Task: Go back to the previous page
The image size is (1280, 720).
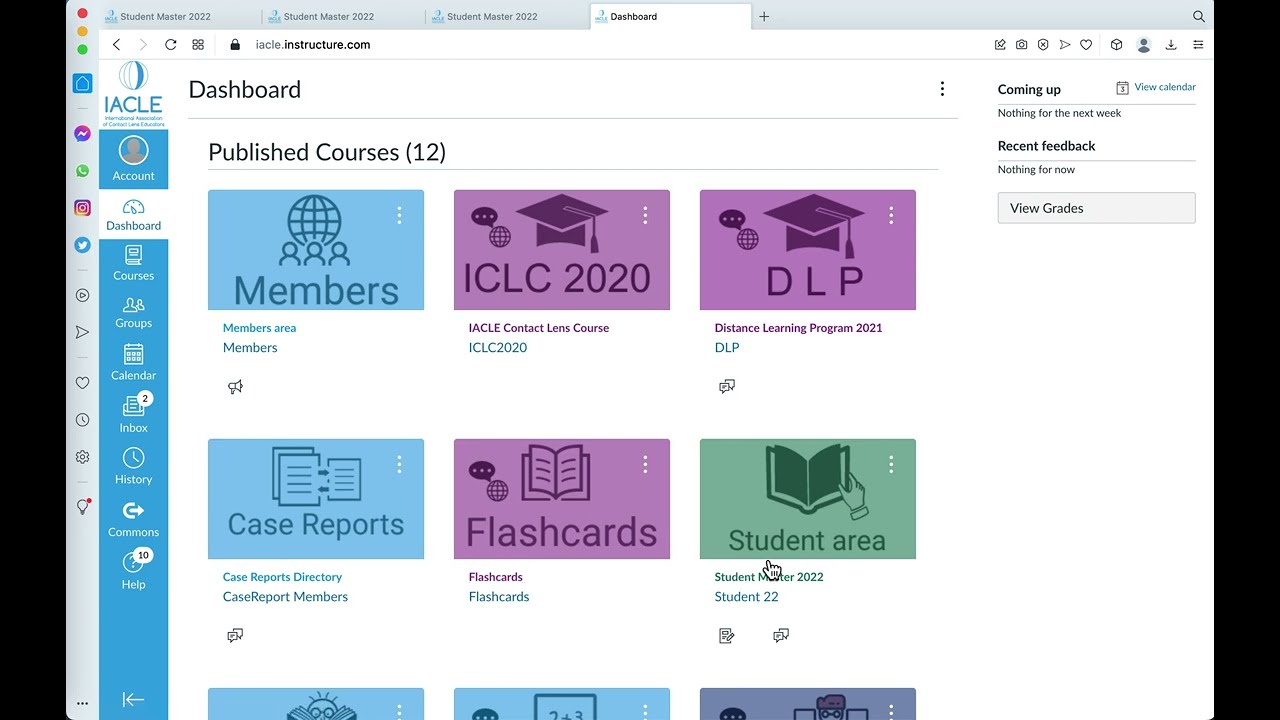Action: point(117,45)
